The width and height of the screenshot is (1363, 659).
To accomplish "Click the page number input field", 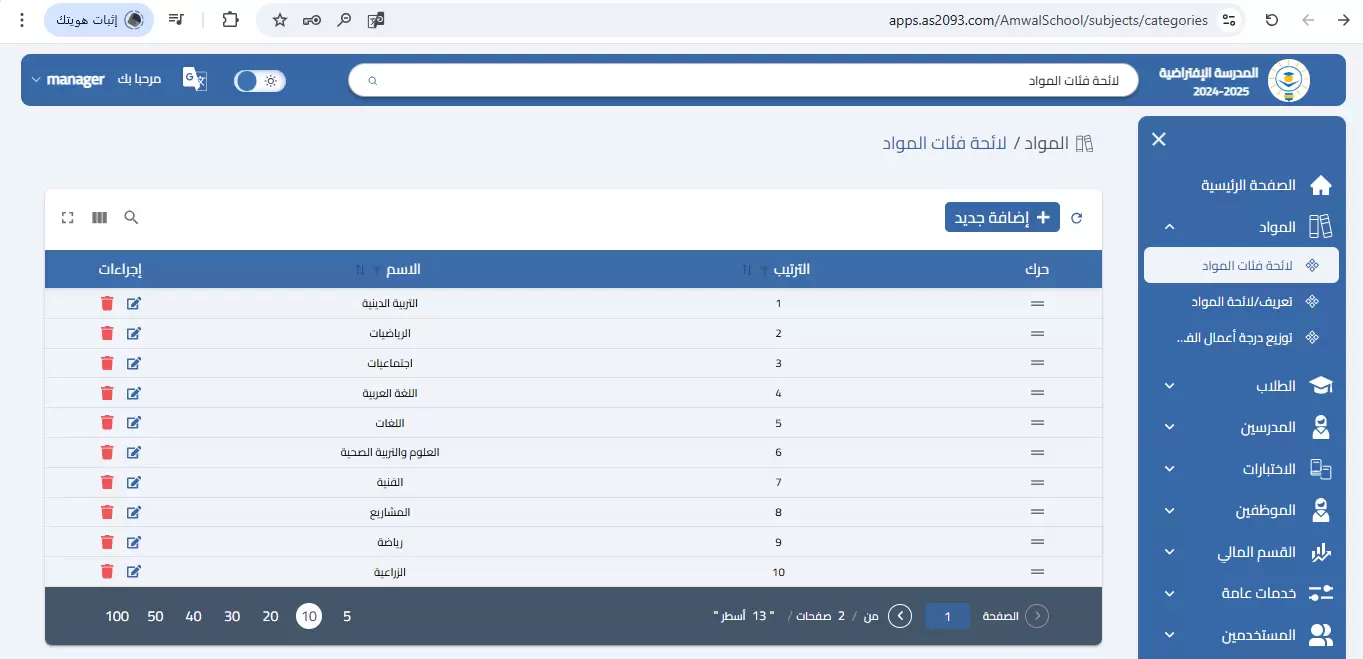I will click(x=947, y=616).
